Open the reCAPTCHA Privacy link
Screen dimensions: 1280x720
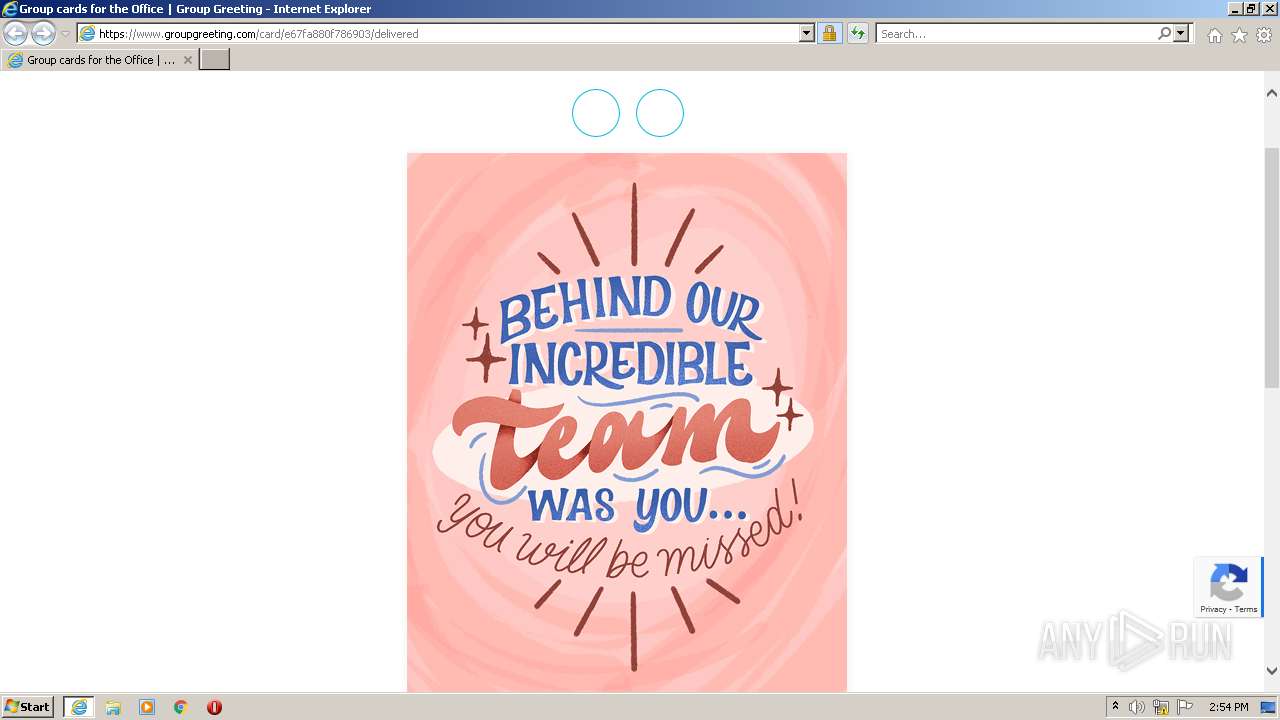pyautogui.click(x=1213, y=609)
